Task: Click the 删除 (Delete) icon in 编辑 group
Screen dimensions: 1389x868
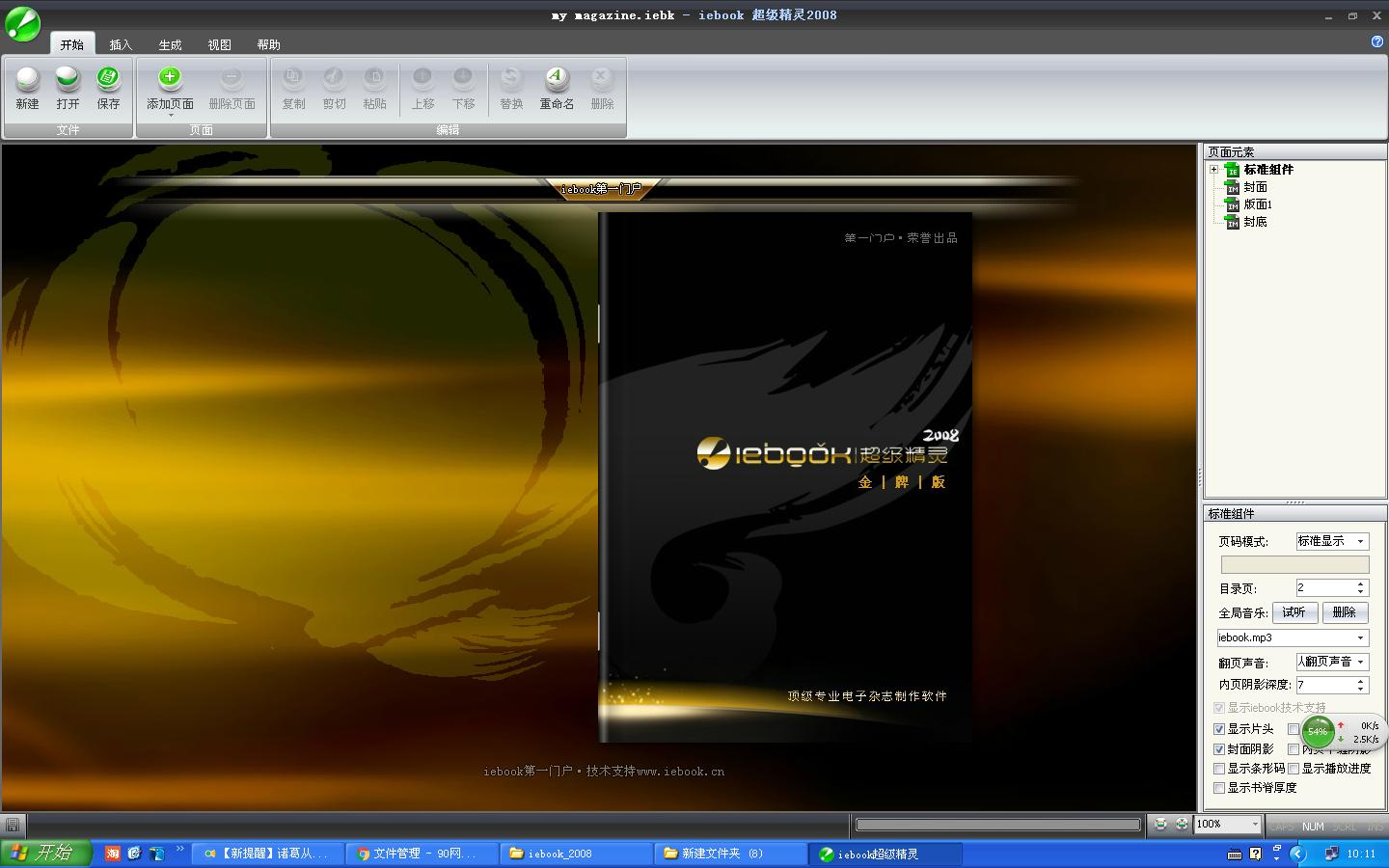Action: tap(601, 78)
